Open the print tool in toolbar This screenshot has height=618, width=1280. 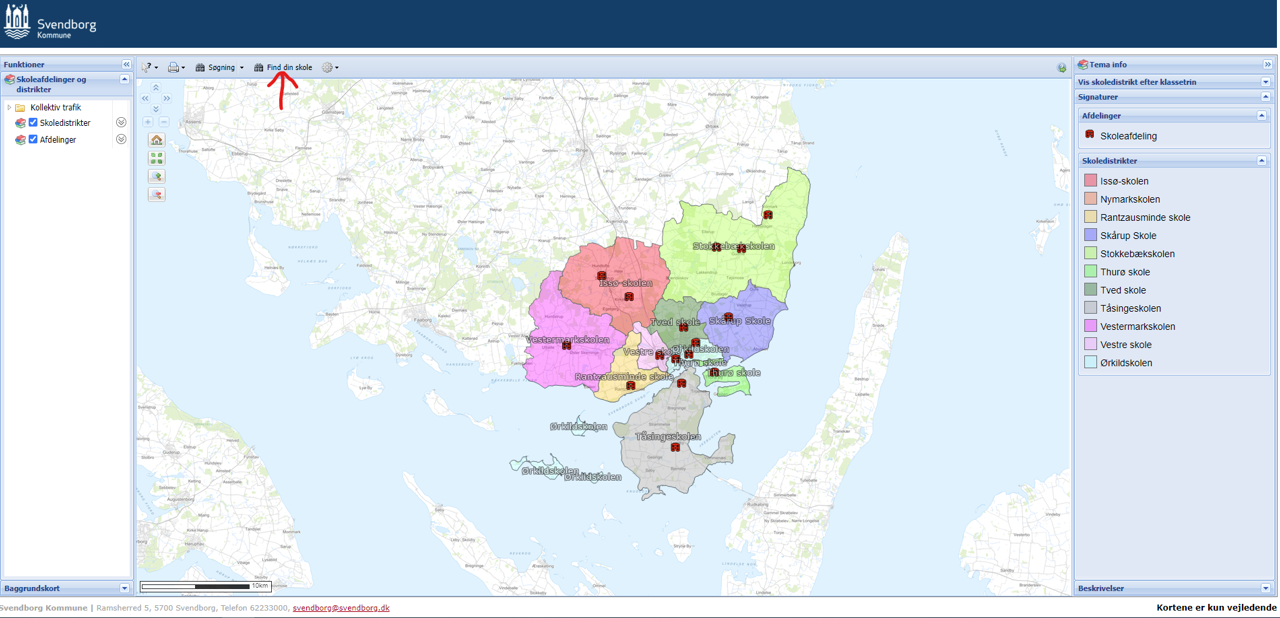click(175, 68)
